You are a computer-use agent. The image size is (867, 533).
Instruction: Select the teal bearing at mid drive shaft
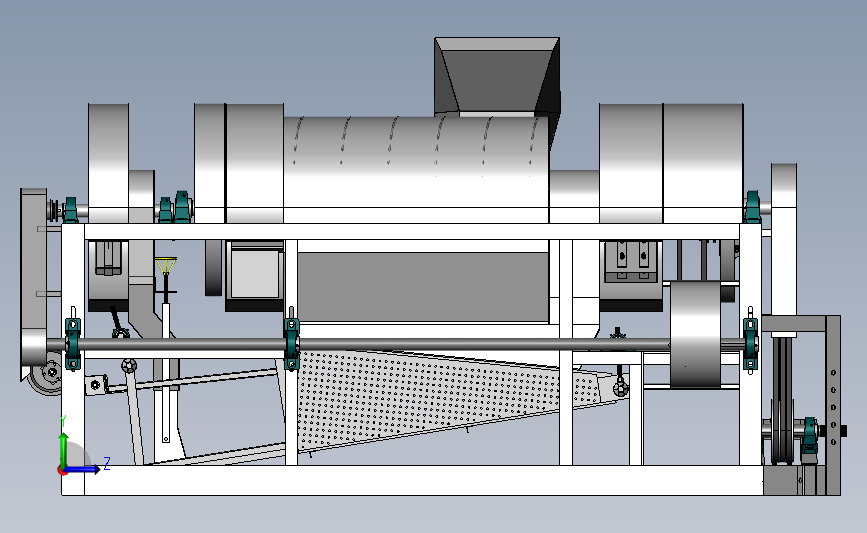(x=291, y=343)
